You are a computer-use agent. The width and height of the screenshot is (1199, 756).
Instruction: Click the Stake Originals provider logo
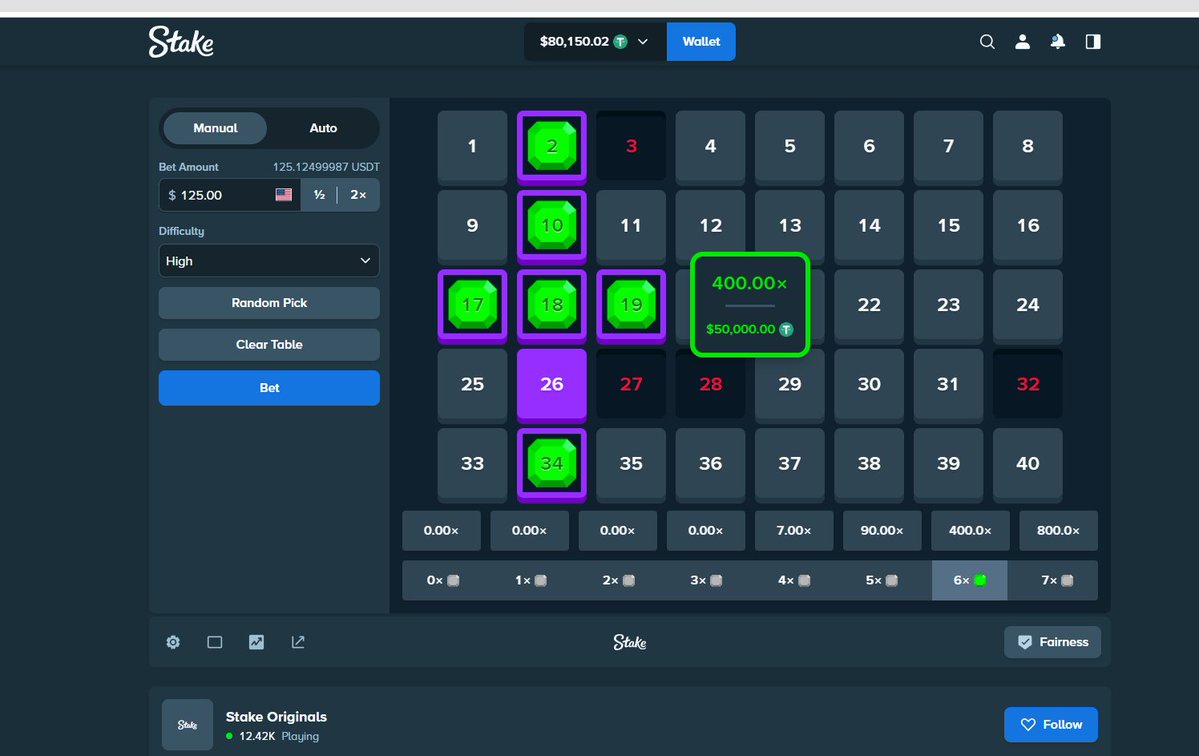pos(187,725)
